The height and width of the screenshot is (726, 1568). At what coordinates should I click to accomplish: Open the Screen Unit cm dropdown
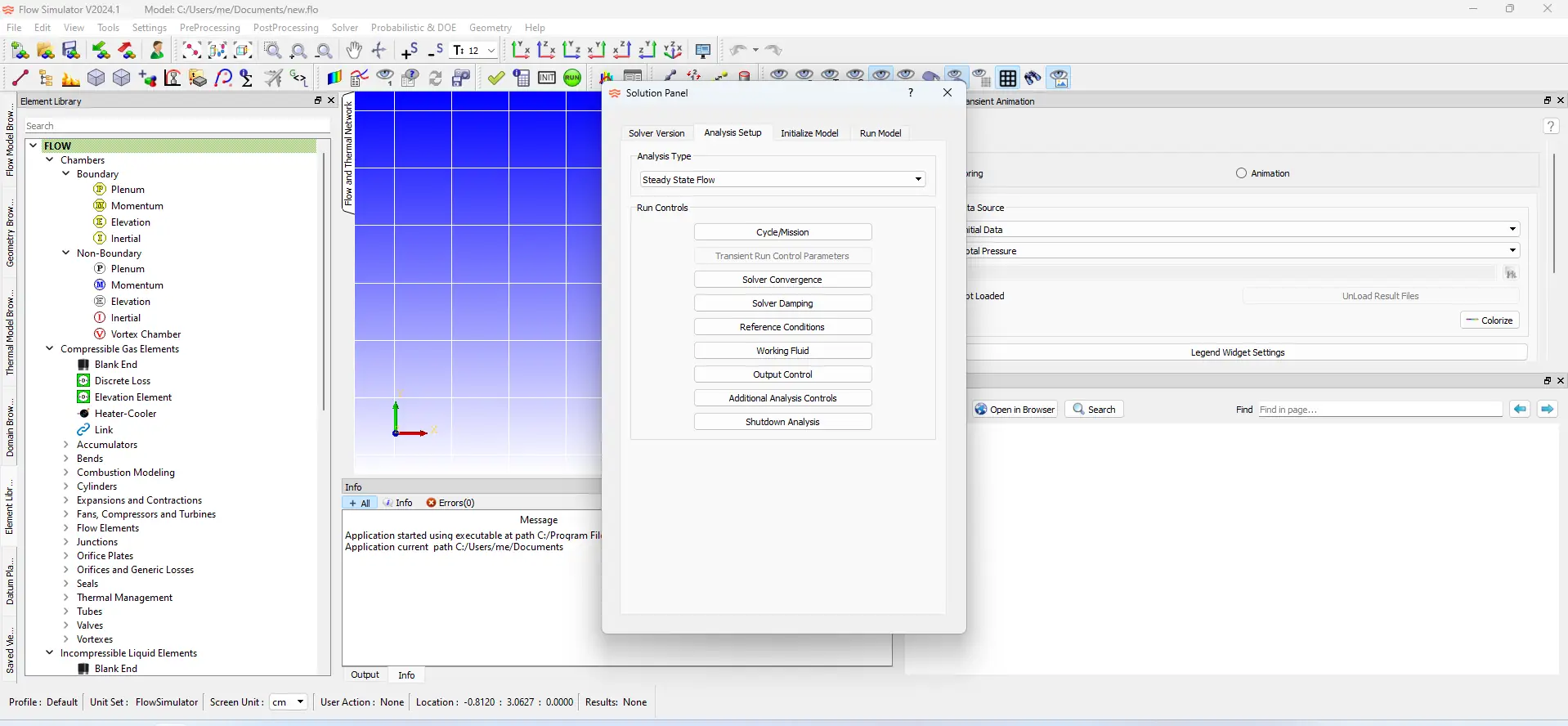[x=289, y=702]
